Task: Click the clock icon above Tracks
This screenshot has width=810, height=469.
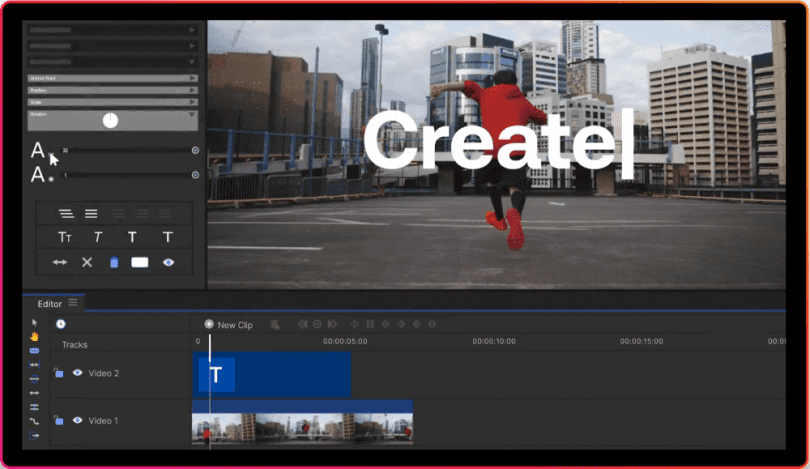Action: 60,324
